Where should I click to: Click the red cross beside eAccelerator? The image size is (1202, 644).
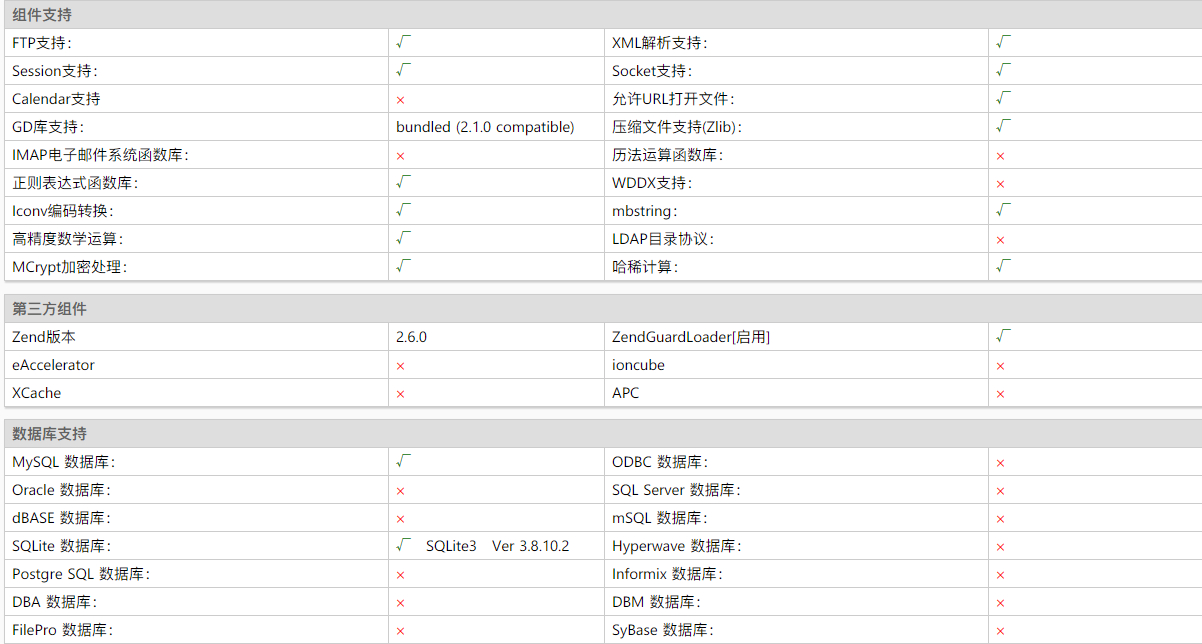pyautogui.click(x=400, y=366)
